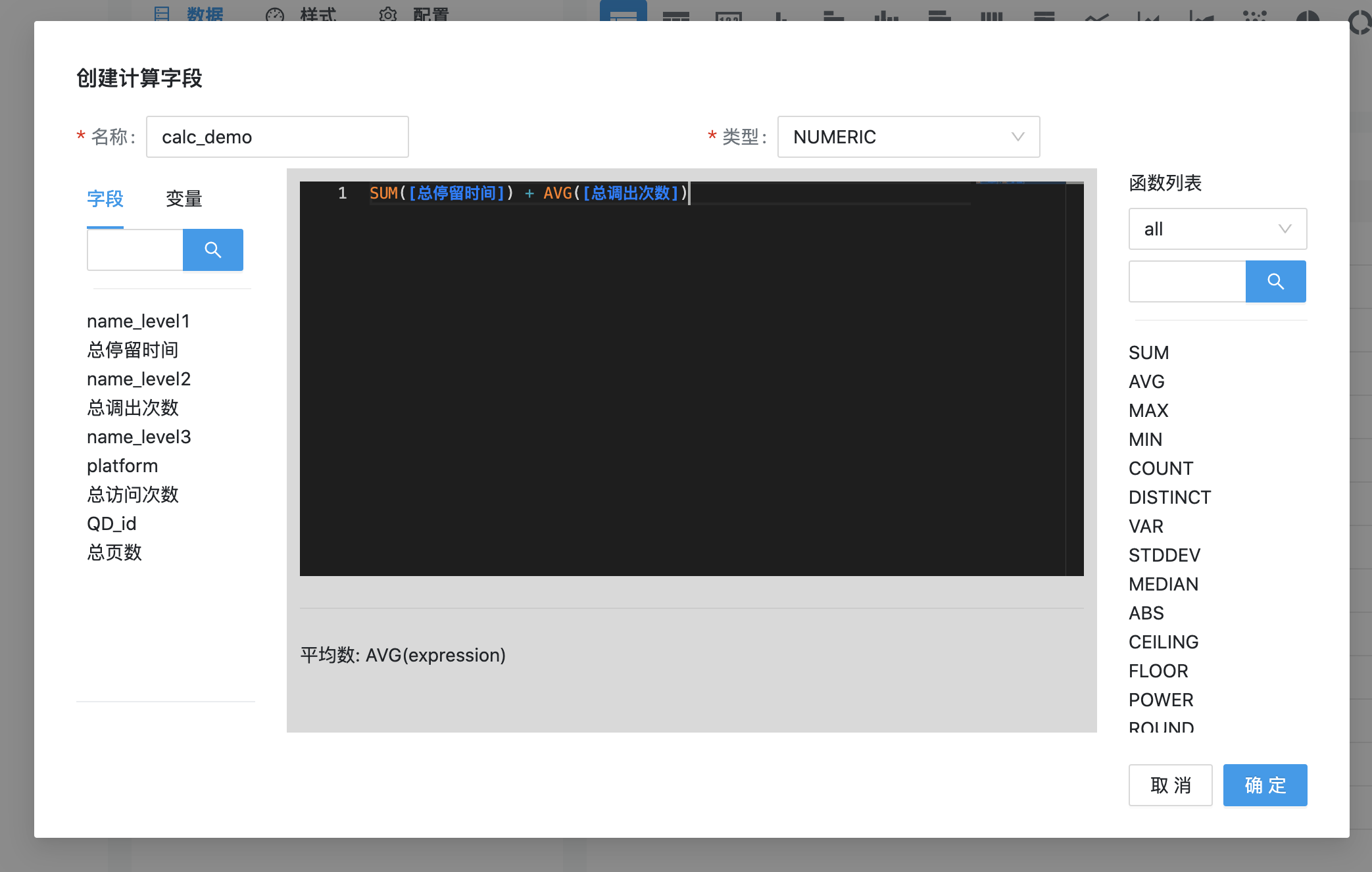The height and width of the screenshot is (872, 1372).
Task: Select the scatter plot chart icon
Action: (x=1255, y=14)
